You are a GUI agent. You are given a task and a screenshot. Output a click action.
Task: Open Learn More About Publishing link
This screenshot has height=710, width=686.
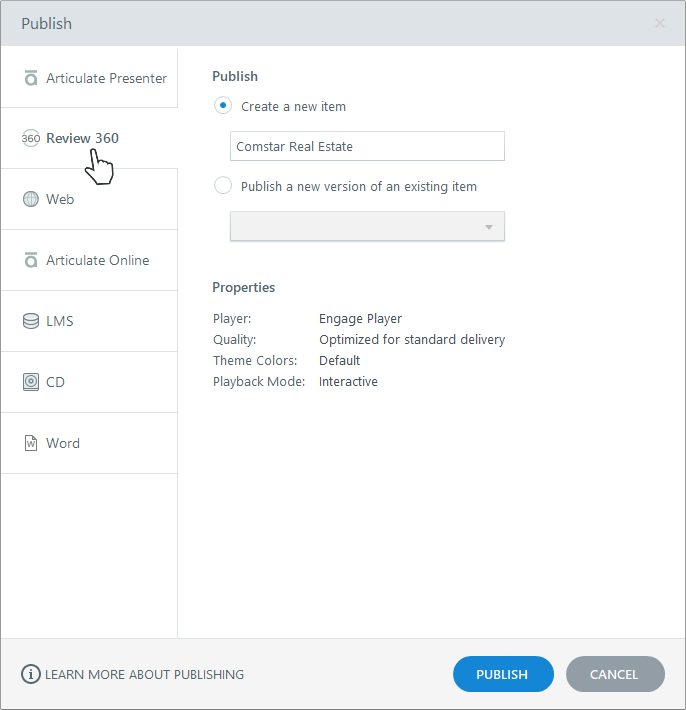(144, 674)
